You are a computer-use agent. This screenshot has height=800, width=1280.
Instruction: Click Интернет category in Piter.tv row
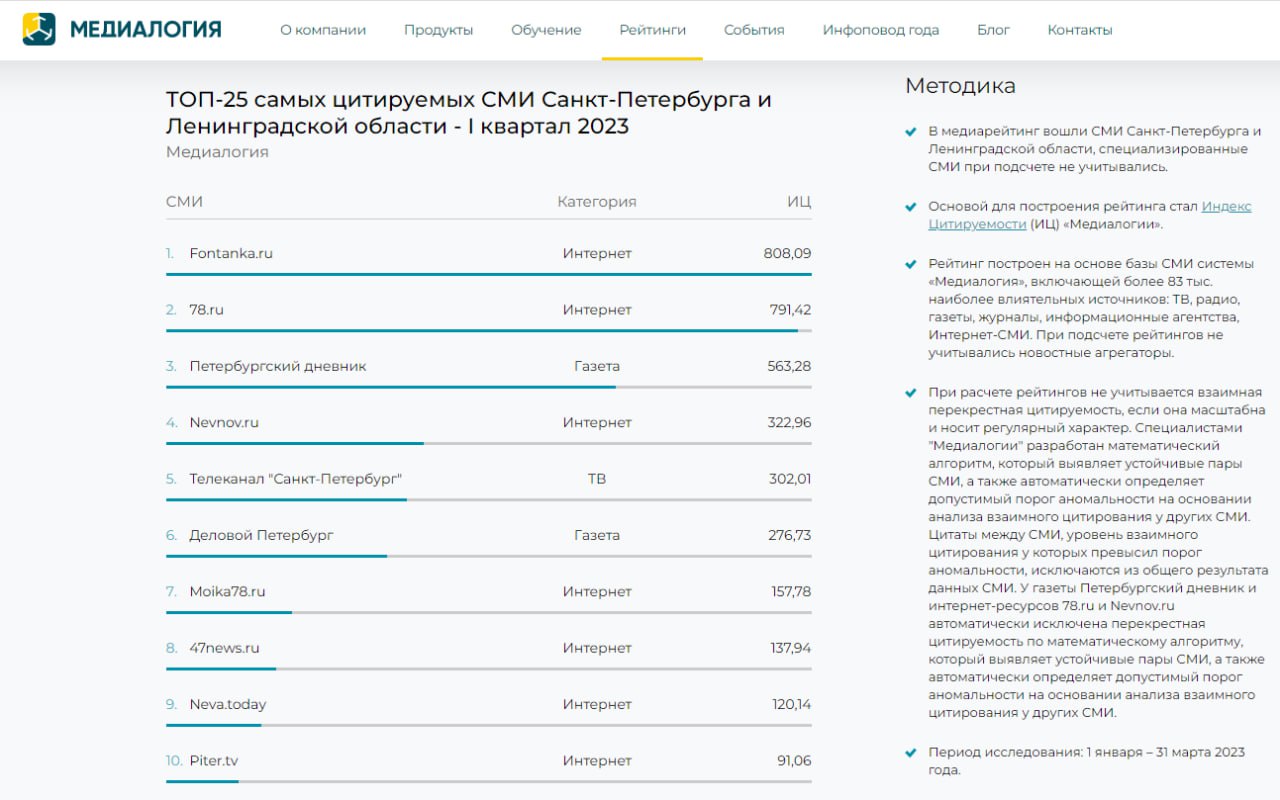pos(597,760)
